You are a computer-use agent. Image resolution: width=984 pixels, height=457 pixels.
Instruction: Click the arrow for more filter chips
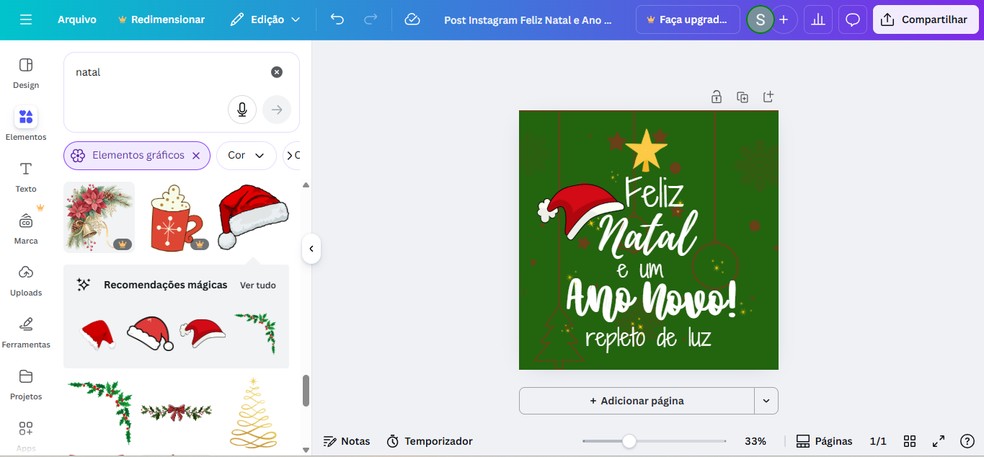(x=289, y=156)
